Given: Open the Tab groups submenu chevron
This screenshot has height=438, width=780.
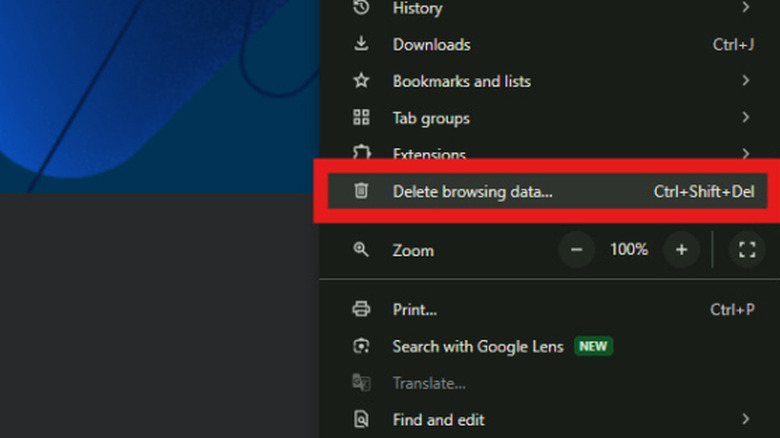Looking at the screenshot, I should pyautogui.click(x=745, y=118).
